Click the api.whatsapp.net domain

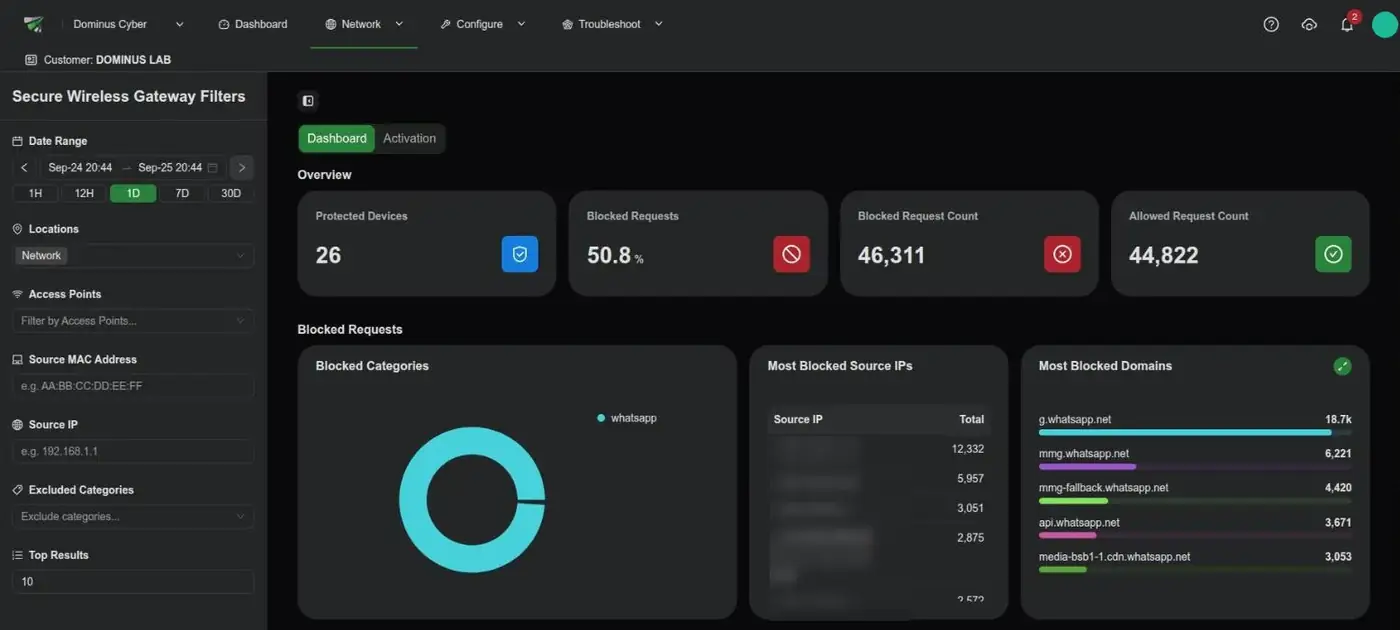(x=1079, y=523)
